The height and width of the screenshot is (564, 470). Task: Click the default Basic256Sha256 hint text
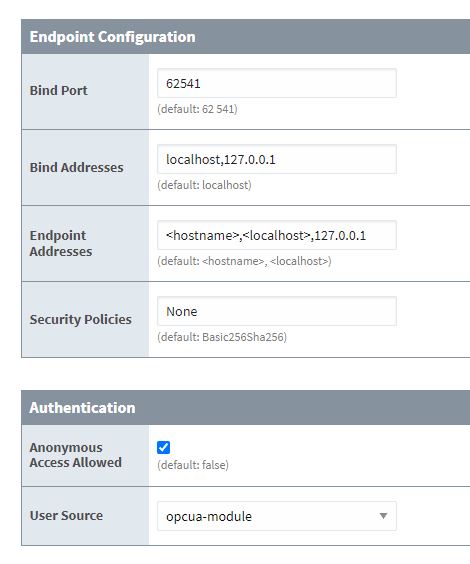pyautogui.click(x=222, y=337)
